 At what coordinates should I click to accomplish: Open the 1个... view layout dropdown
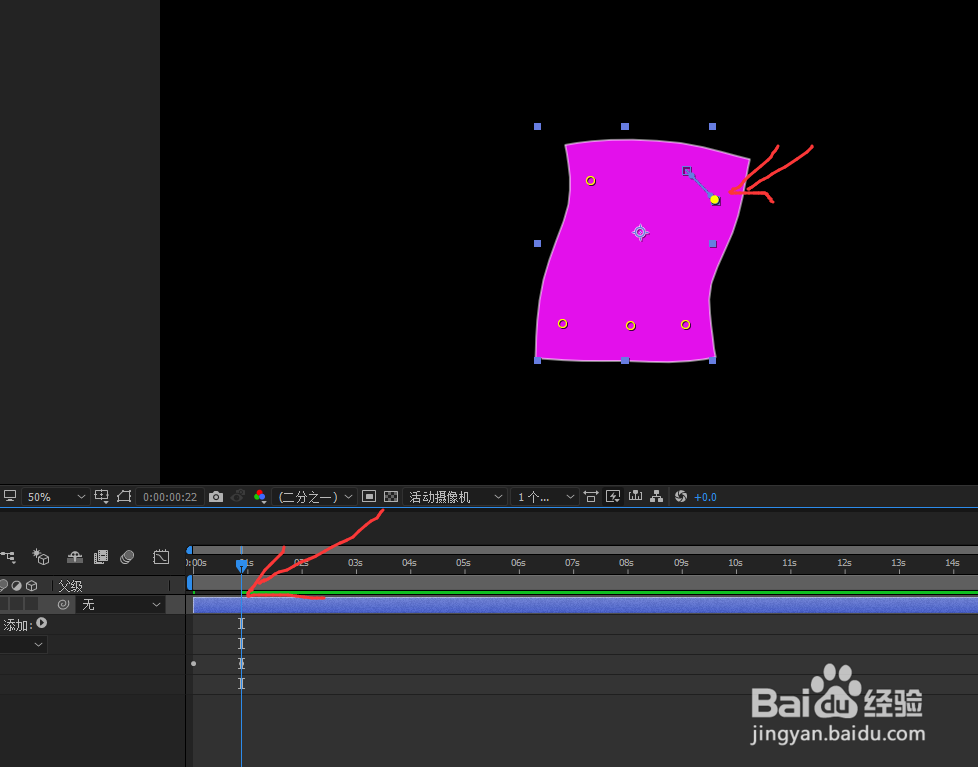click(x=544, y=497)
